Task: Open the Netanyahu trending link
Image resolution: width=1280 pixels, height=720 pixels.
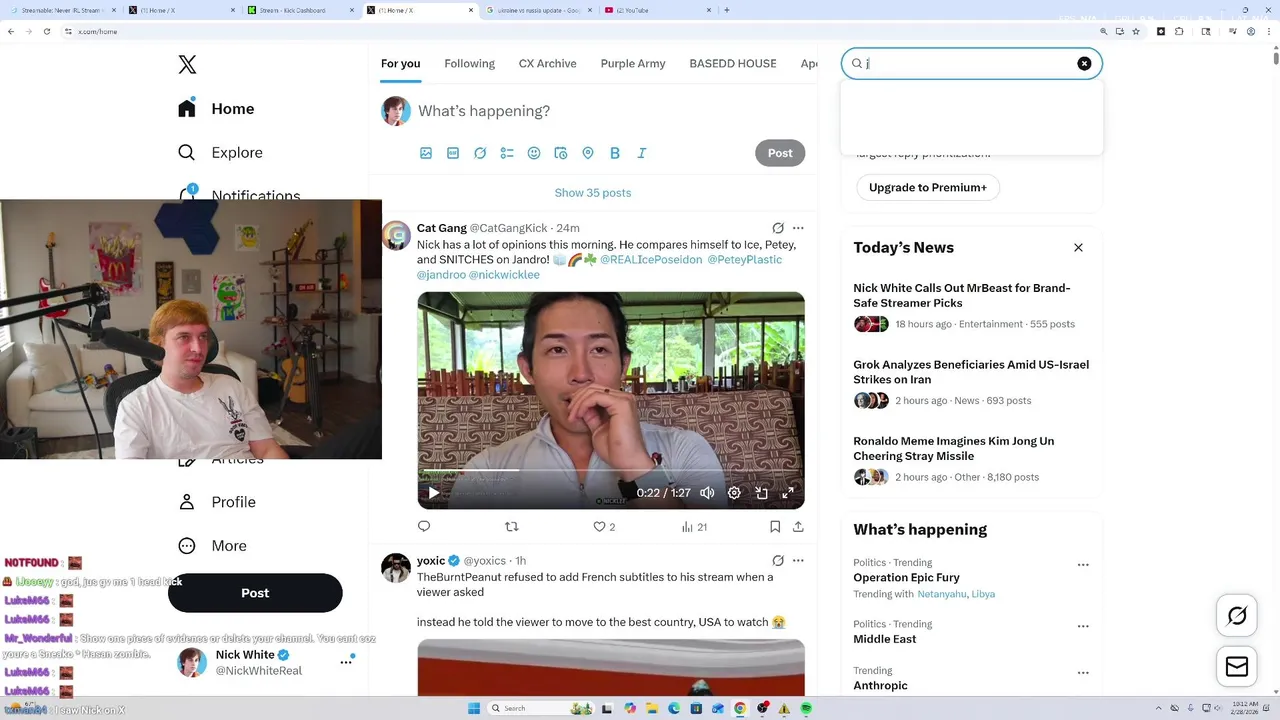Action: coord(941,594)
